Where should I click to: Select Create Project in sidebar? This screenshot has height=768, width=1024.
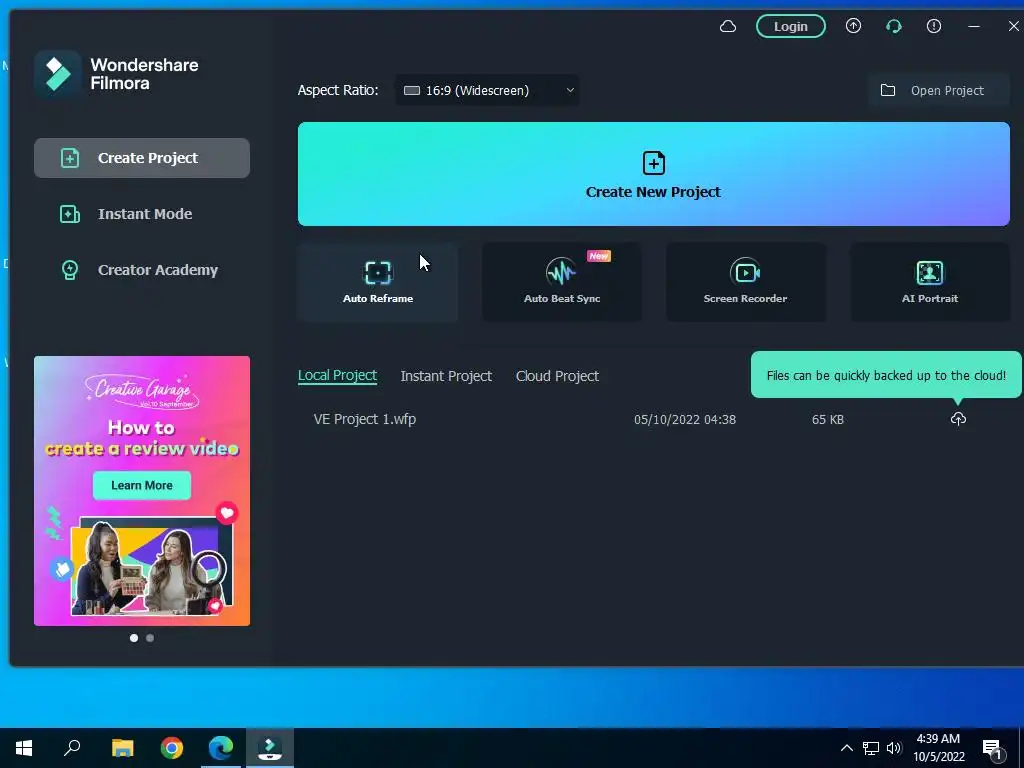click(142, 158)
